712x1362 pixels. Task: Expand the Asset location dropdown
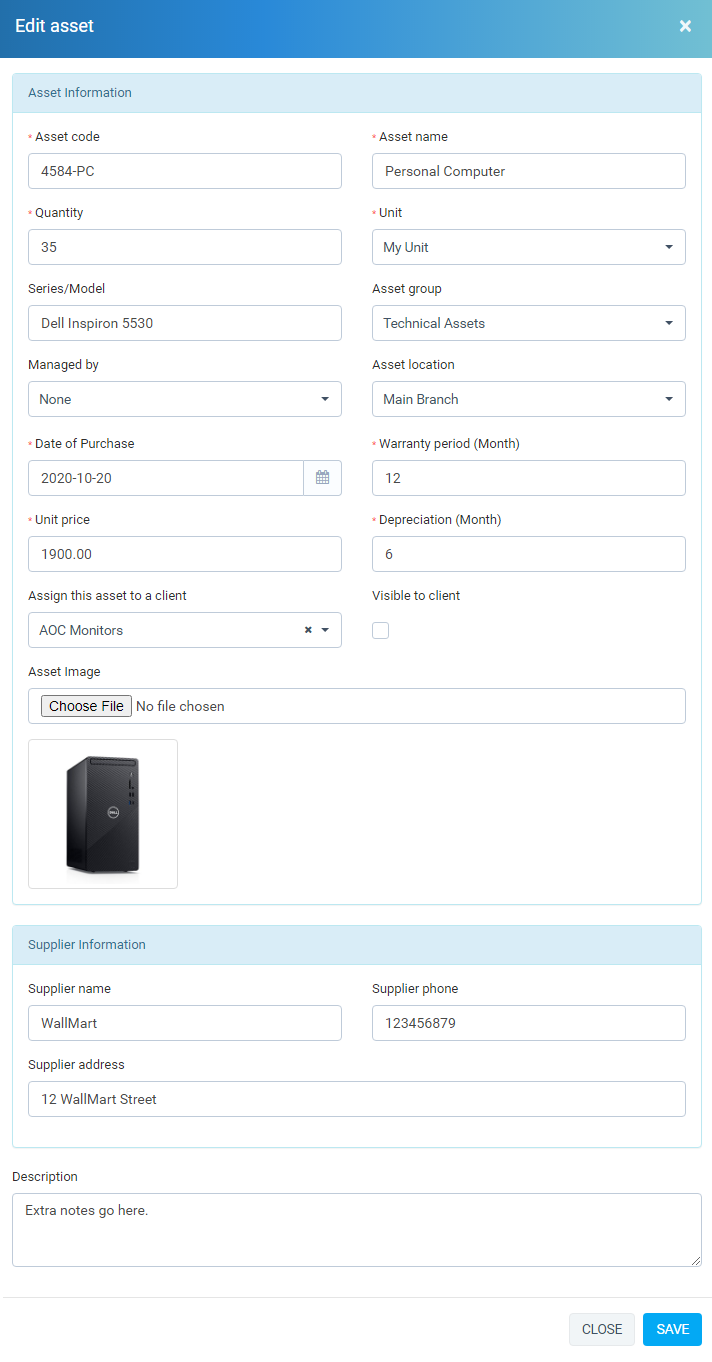528,399
